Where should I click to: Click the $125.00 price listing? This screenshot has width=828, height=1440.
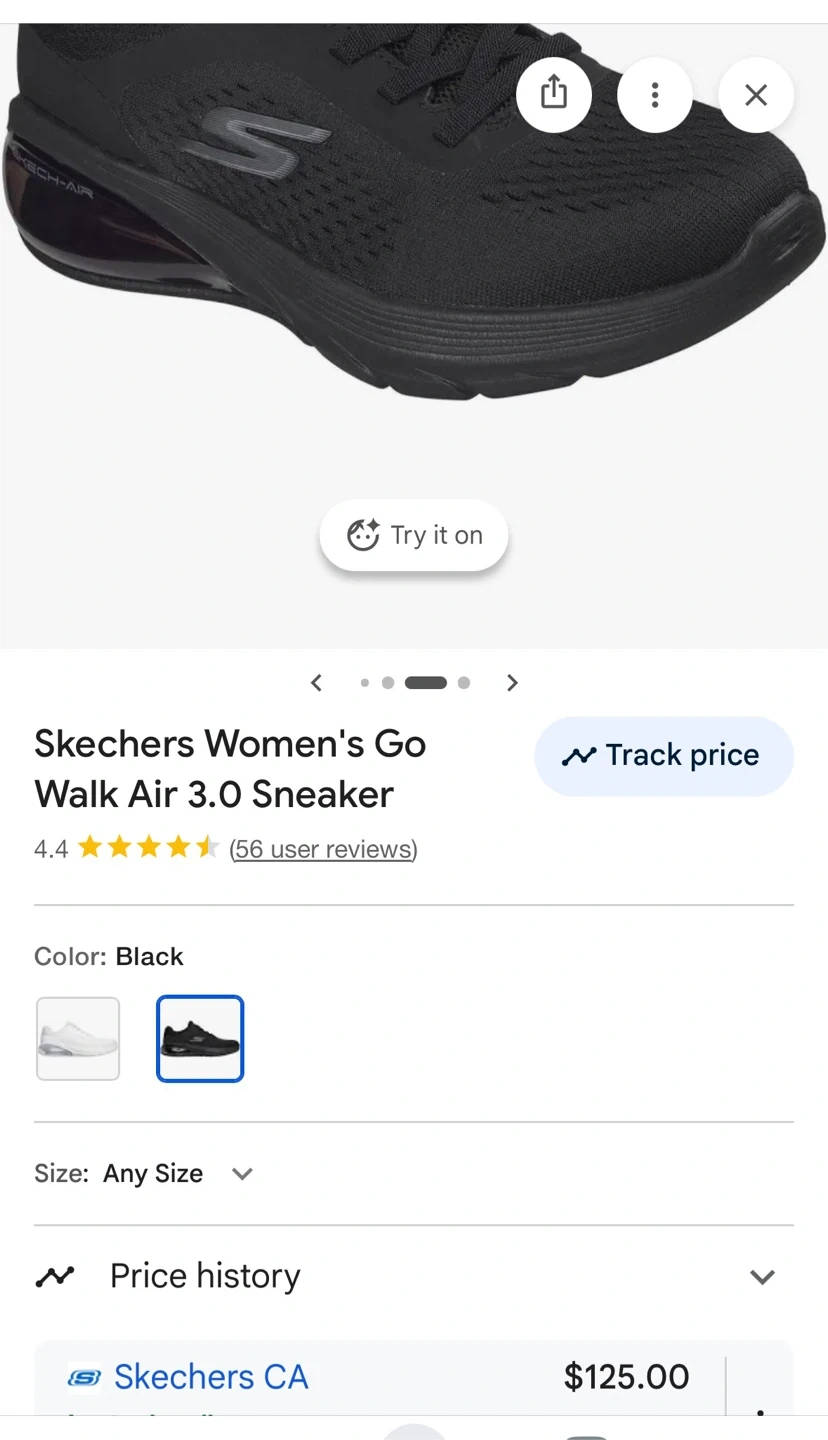(x=626, y=1377)
